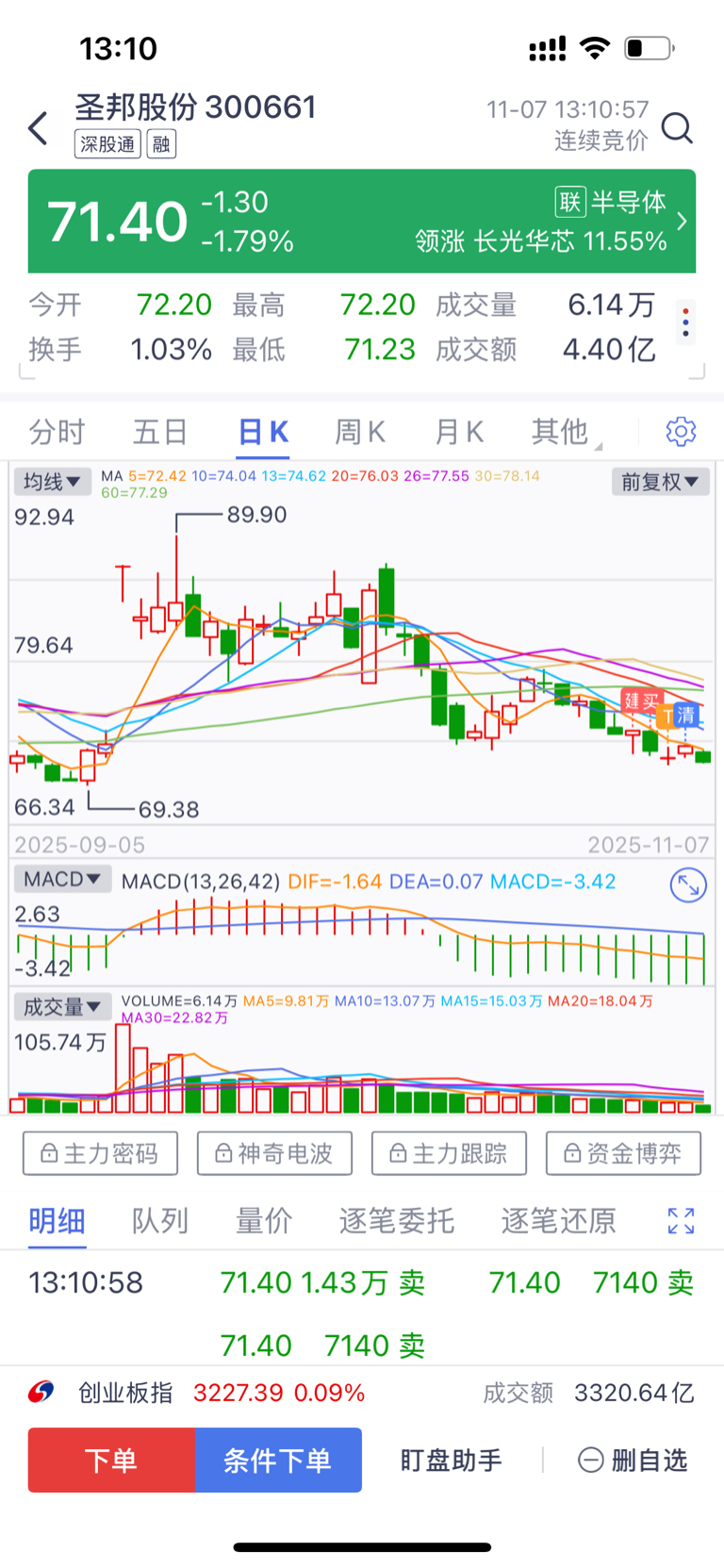Tap 创业板指 index logo icon
Image resolution: width=724 pixels, height=1568 pixels.
coord(41,1392)
